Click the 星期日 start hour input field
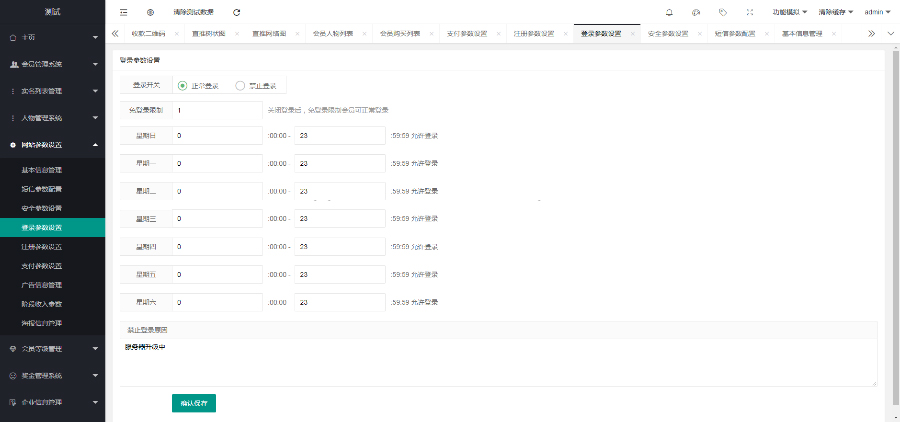 [218, 135]
